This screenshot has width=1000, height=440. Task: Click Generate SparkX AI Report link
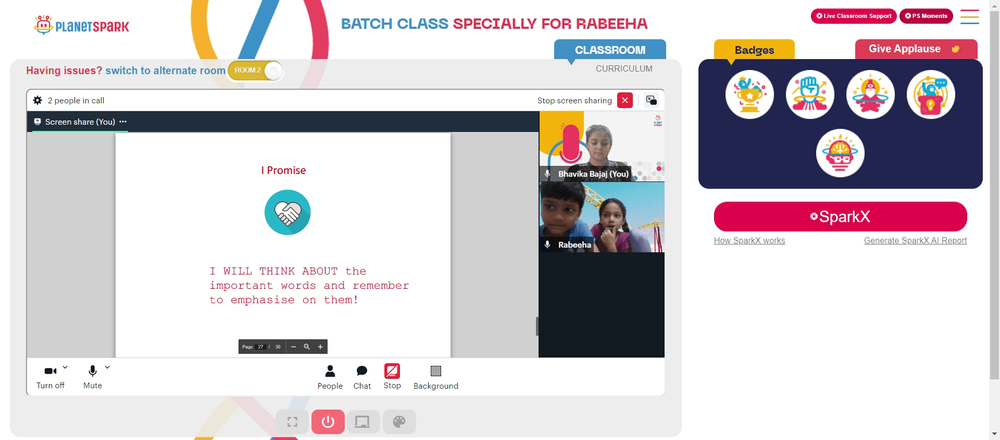[915, 240]
